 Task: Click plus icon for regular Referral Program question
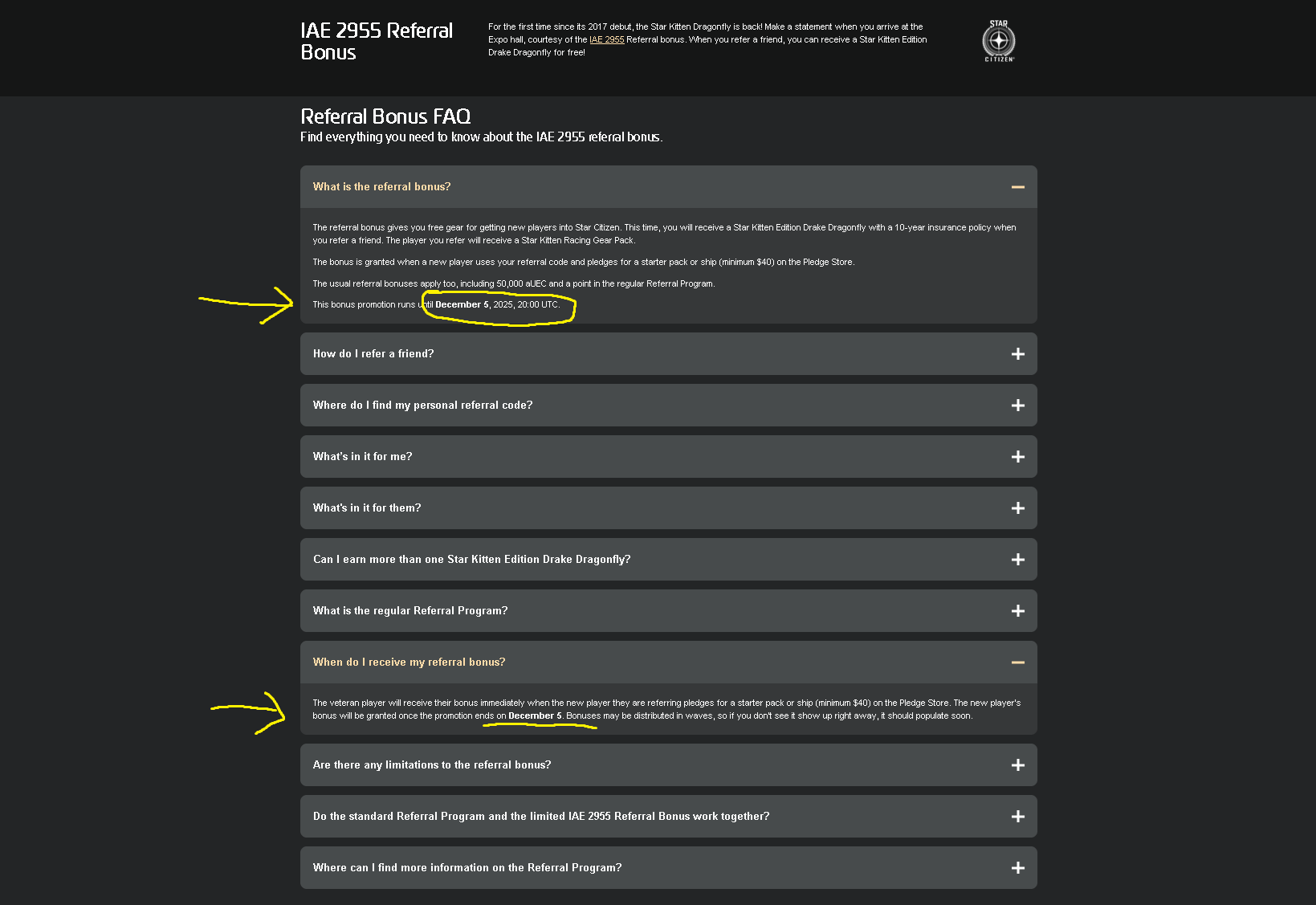pos(1017,611)
